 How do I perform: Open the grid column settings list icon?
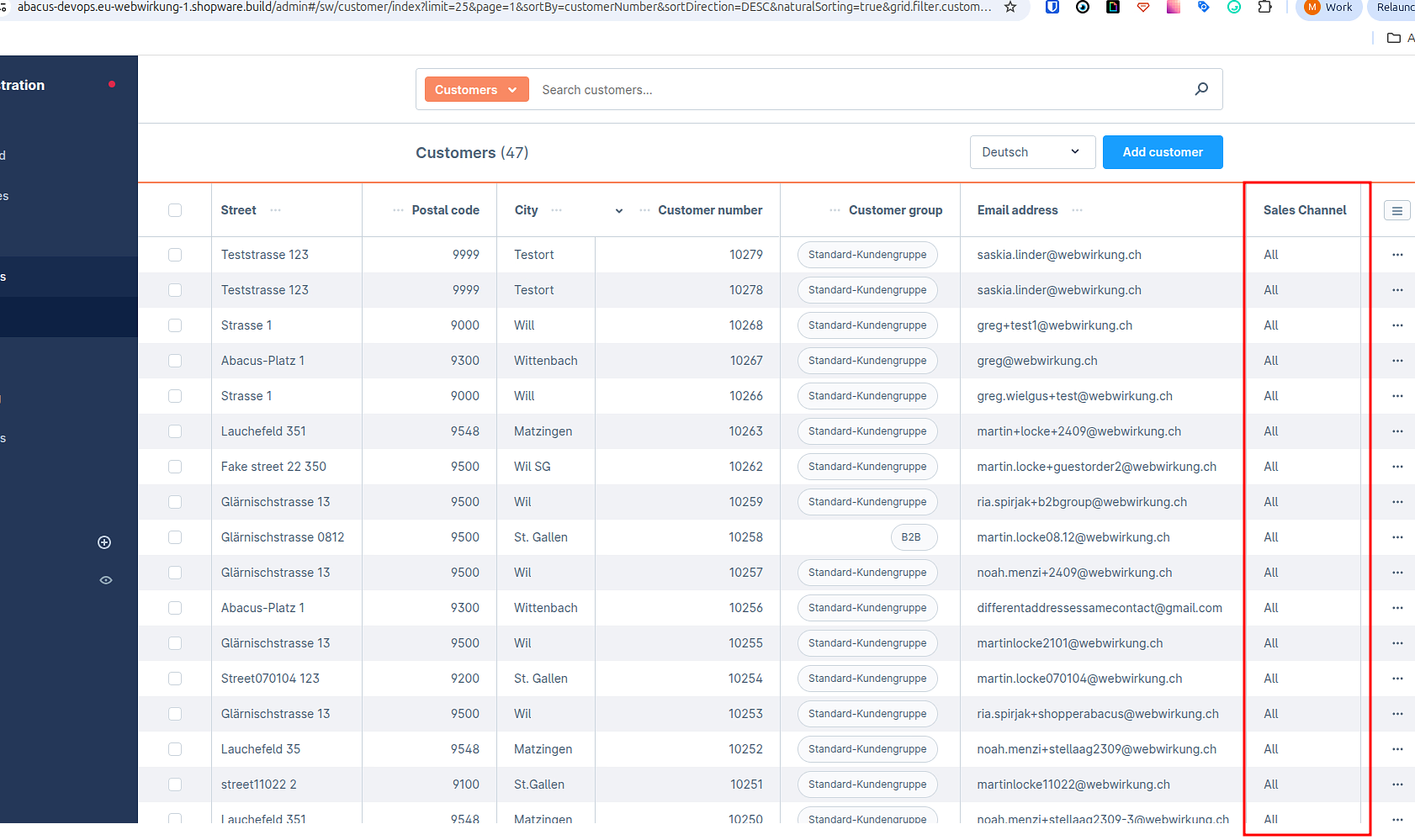point(1397,210)
